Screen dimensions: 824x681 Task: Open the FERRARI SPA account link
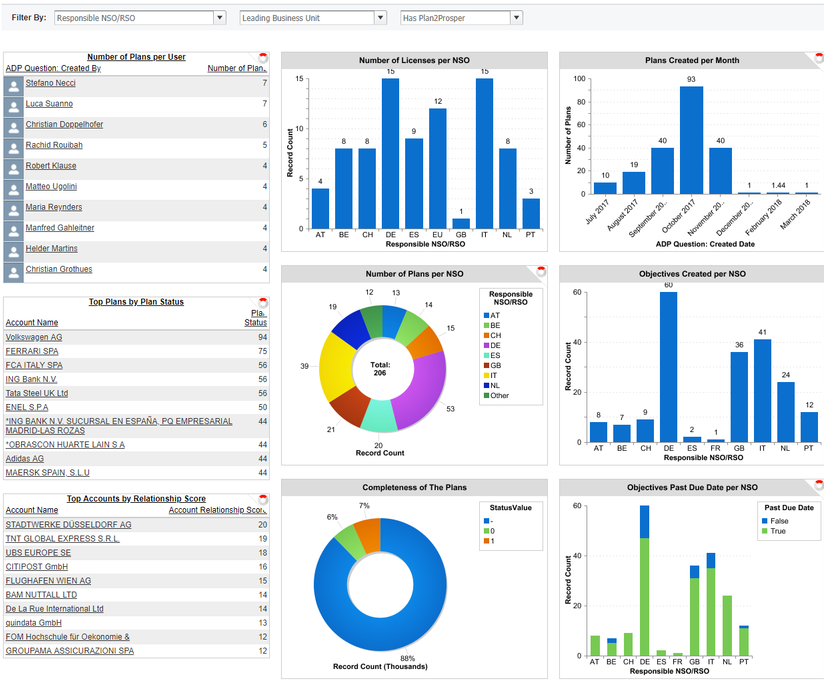[32, 351]
